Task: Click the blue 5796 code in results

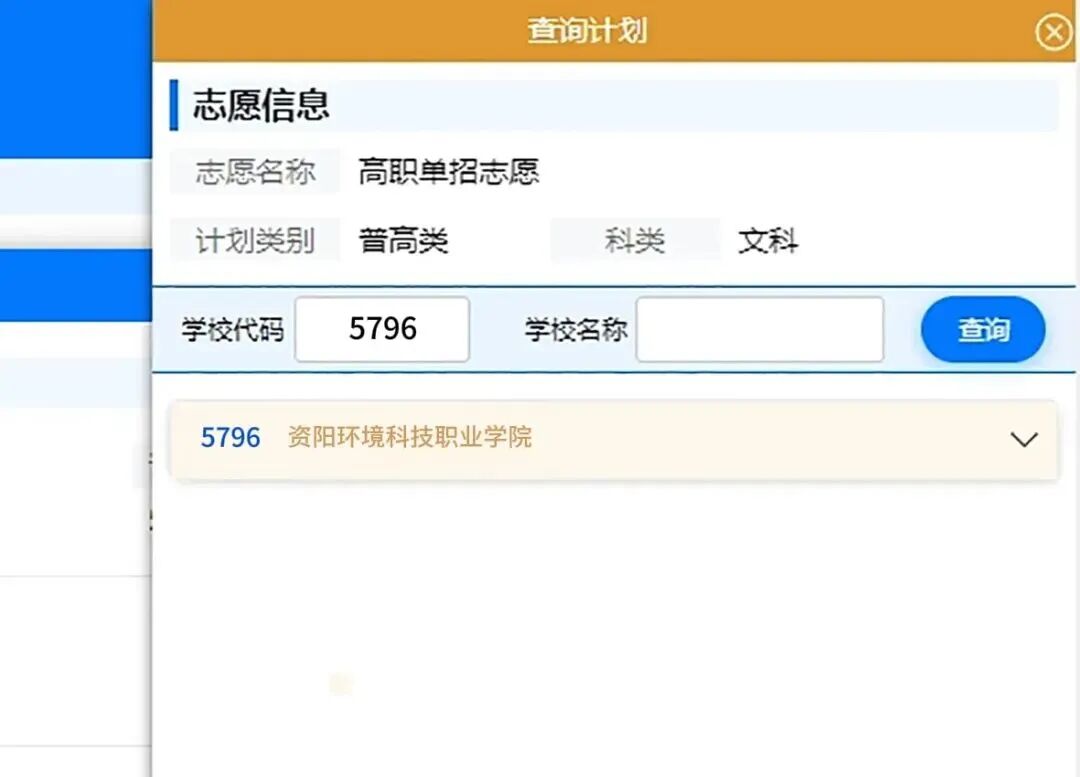Action: pos(231,437)
